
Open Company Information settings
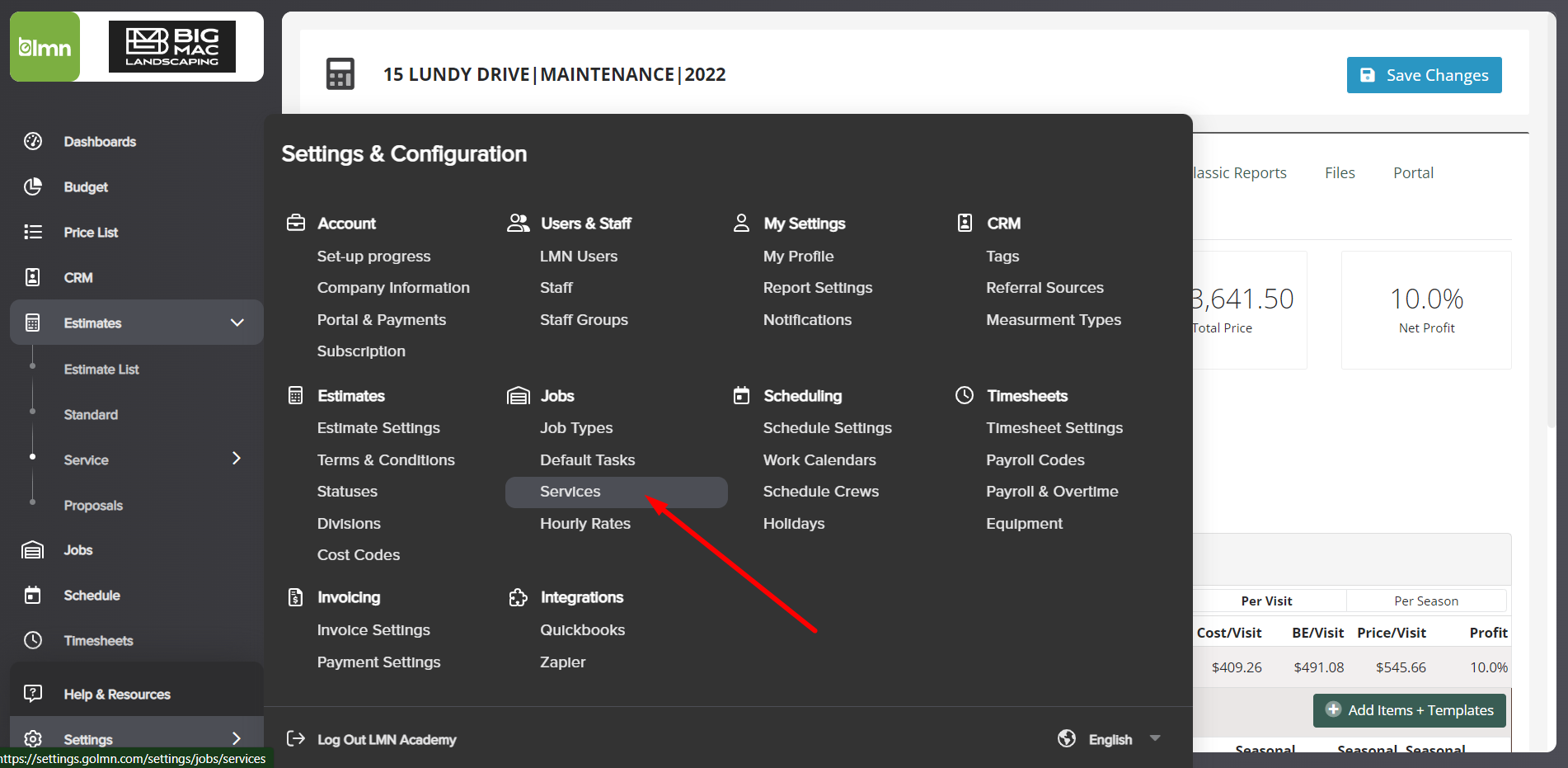[393, 287]
